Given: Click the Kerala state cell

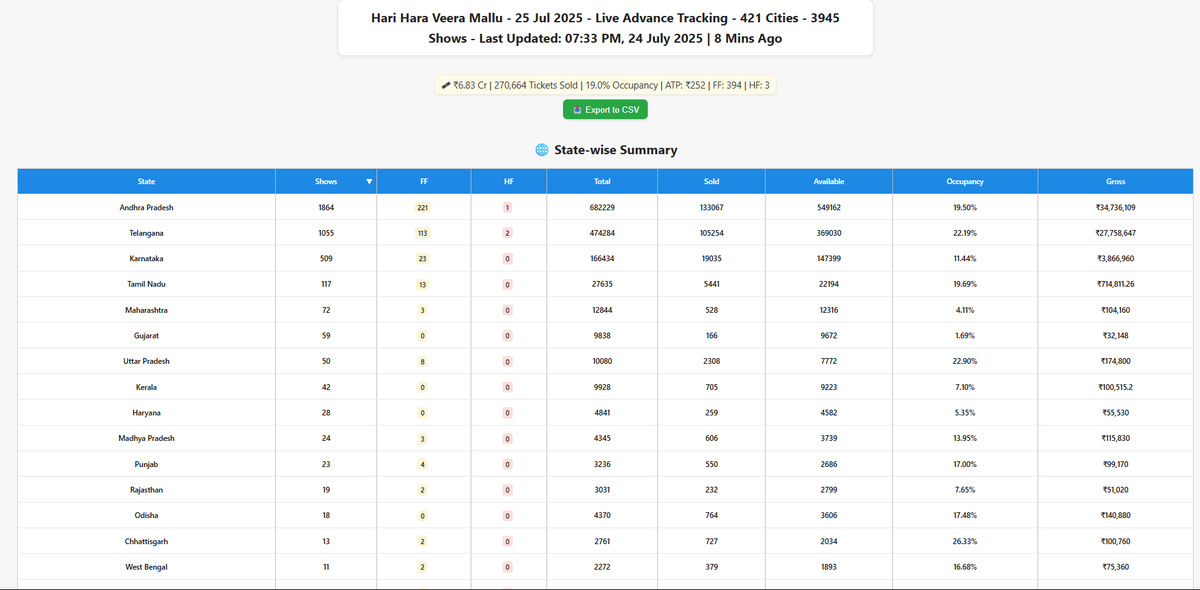Looking at the screenshot, I should 147,387.
